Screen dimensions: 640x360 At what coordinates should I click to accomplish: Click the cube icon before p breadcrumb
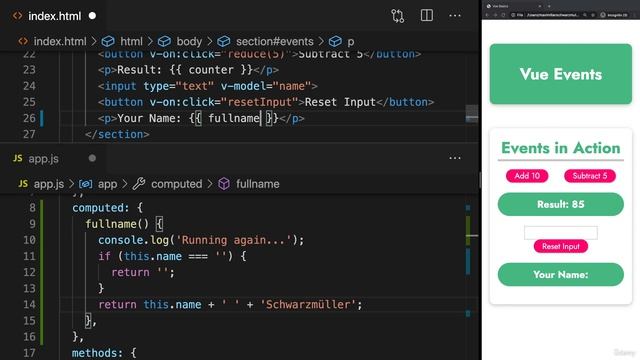click(x=335, y=41)
